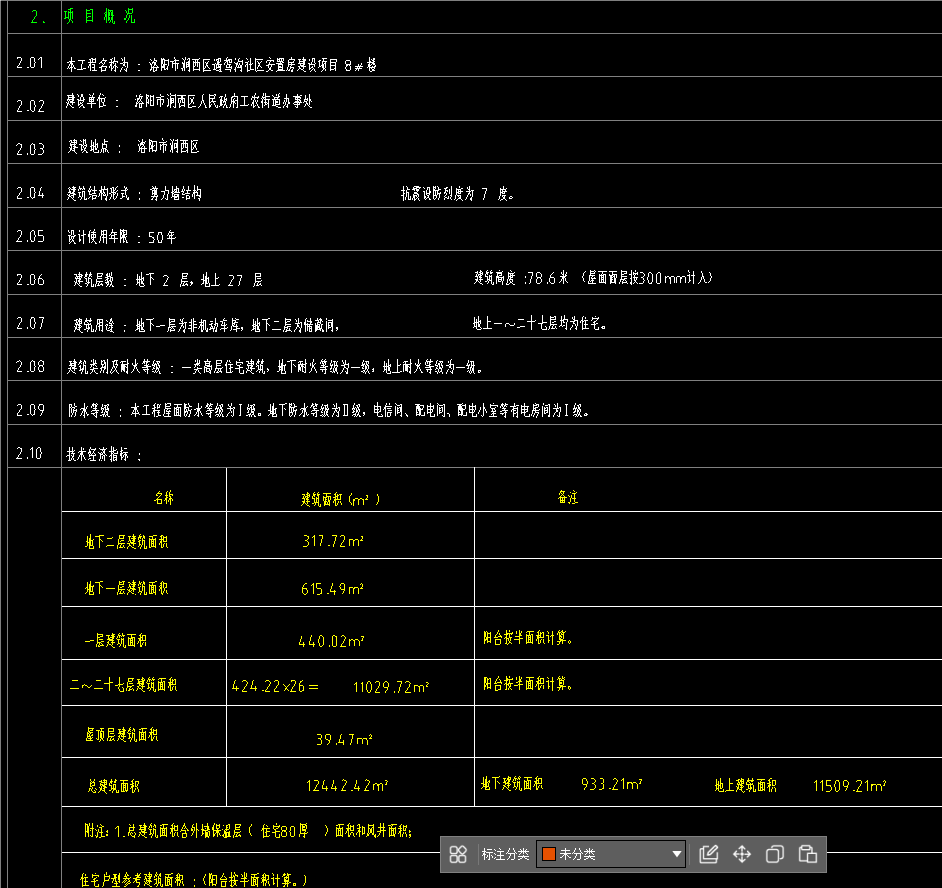
Task: Pick the 抗震设防烈度为 7 度 text
Action: [458, 193]
